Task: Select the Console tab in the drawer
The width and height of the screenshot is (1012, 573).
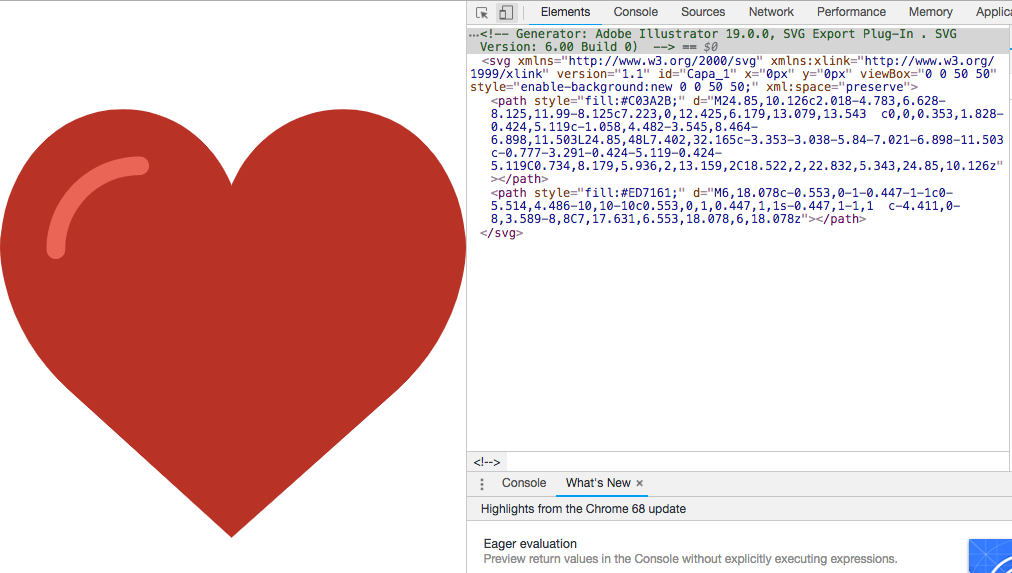Action: coord(524,483)
